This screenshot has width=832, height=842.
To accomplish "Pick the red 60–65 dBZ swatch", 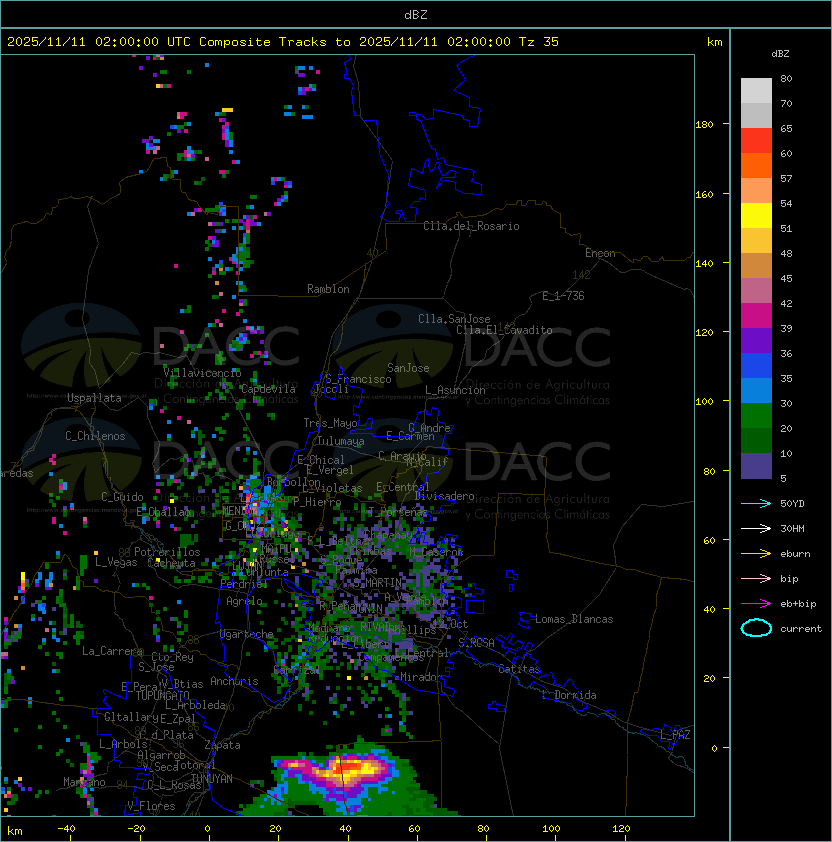I will (756, 141).
